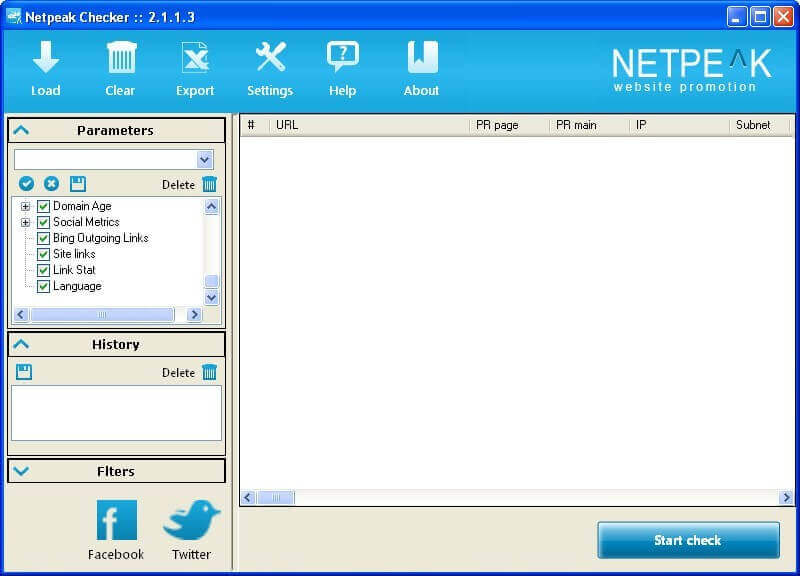Open Help speech bubble icon
Screen dimensions: 800x576
click(343, 56)
